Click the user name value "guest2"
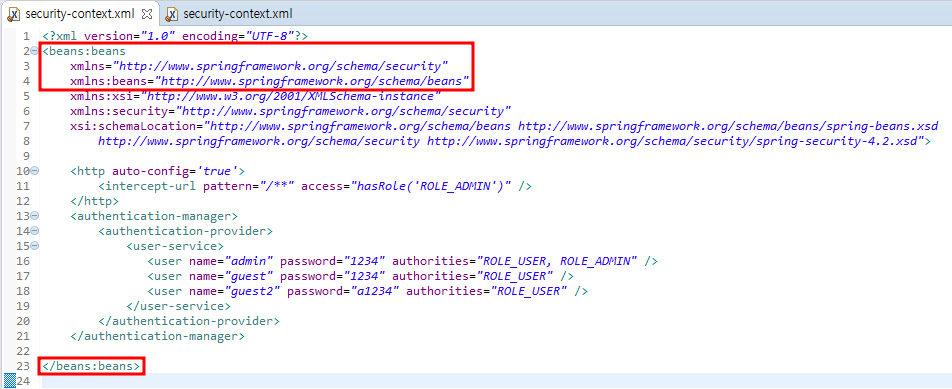This screenshot has width=952, height=389. click(x=253, y=291)
